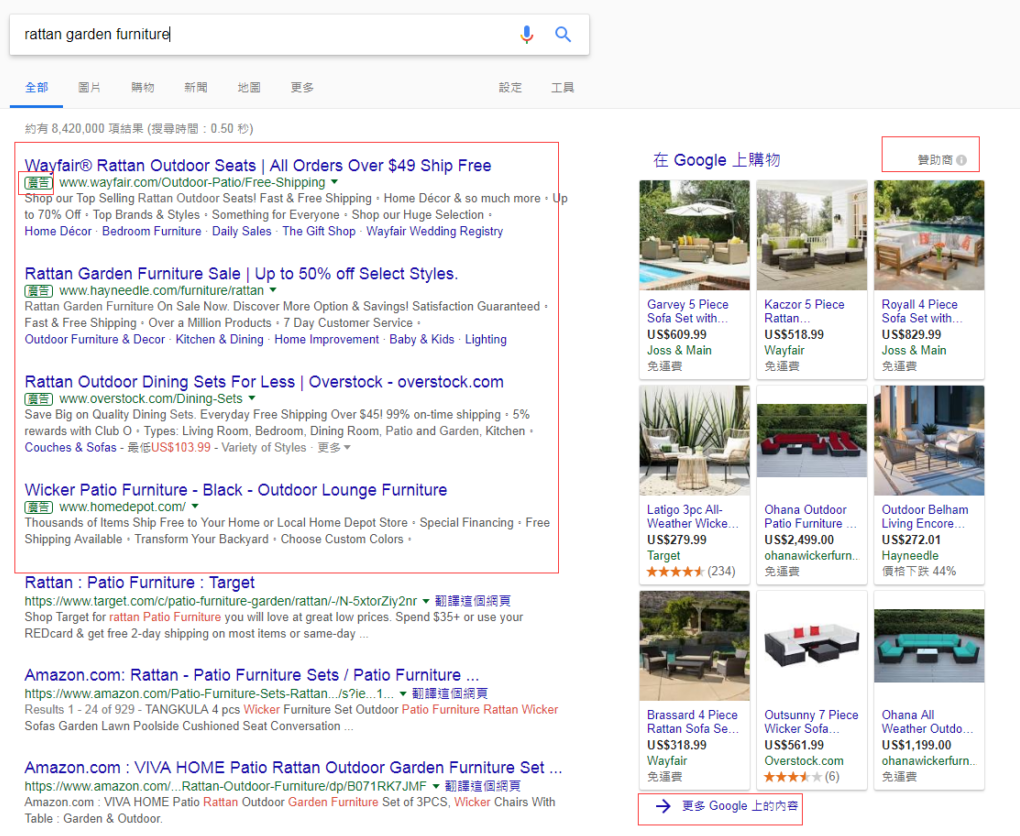Open Rattan Garden Furniture Sale ad title
The width and height of the screenshot is (1020, 836).
click(x=241, y=273)
